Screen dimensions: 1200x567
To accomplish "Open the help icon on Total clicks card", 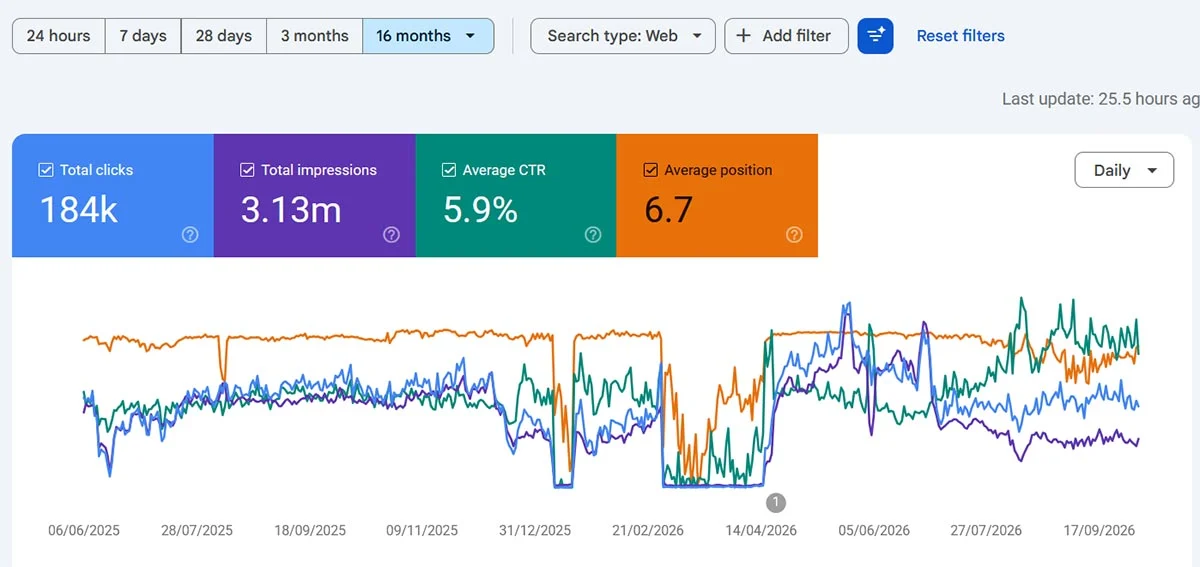I will pyautogui.click(x=190, y=235).
